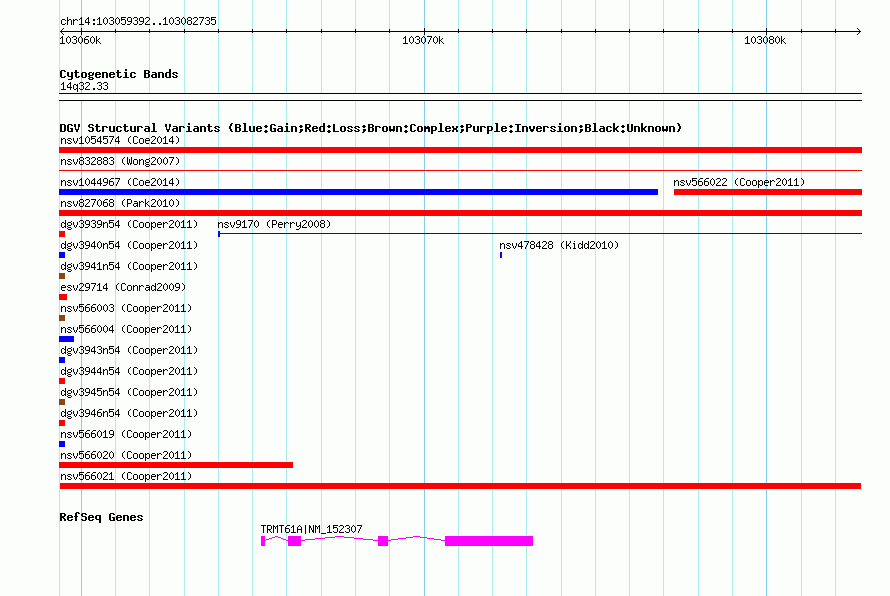Click the dgv3939n54 red square marker
This screenshot has height=596, width=890.
click(62, 234)
